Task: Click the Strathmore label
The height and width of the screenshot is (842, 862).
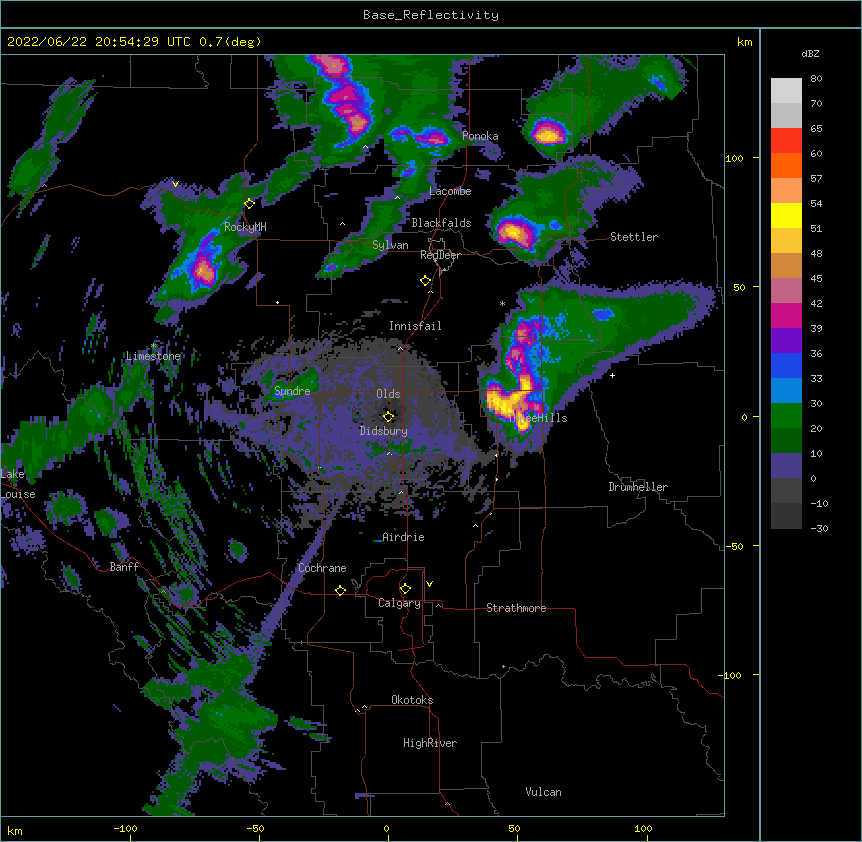Action: pos(516,608)
